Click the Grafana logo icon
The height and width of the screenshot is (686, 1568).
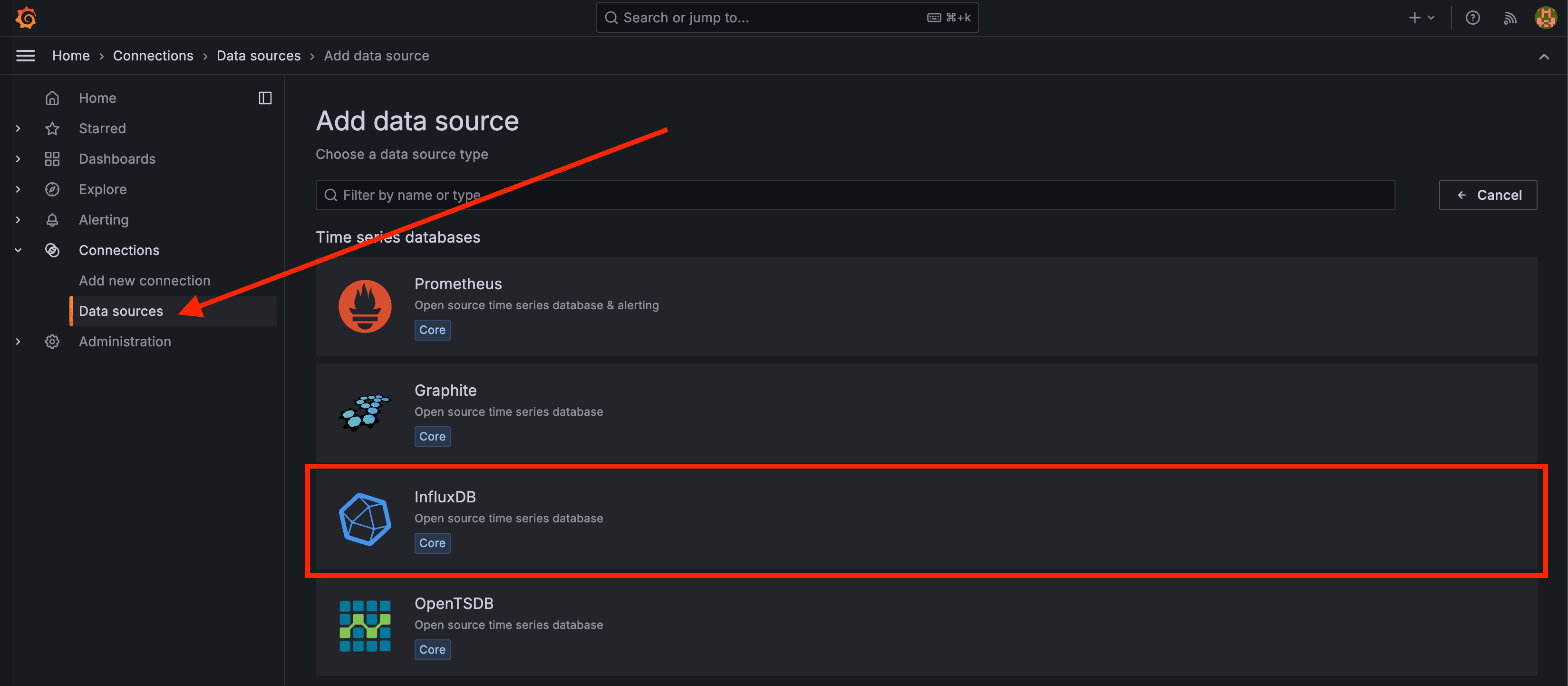(26, 18)
